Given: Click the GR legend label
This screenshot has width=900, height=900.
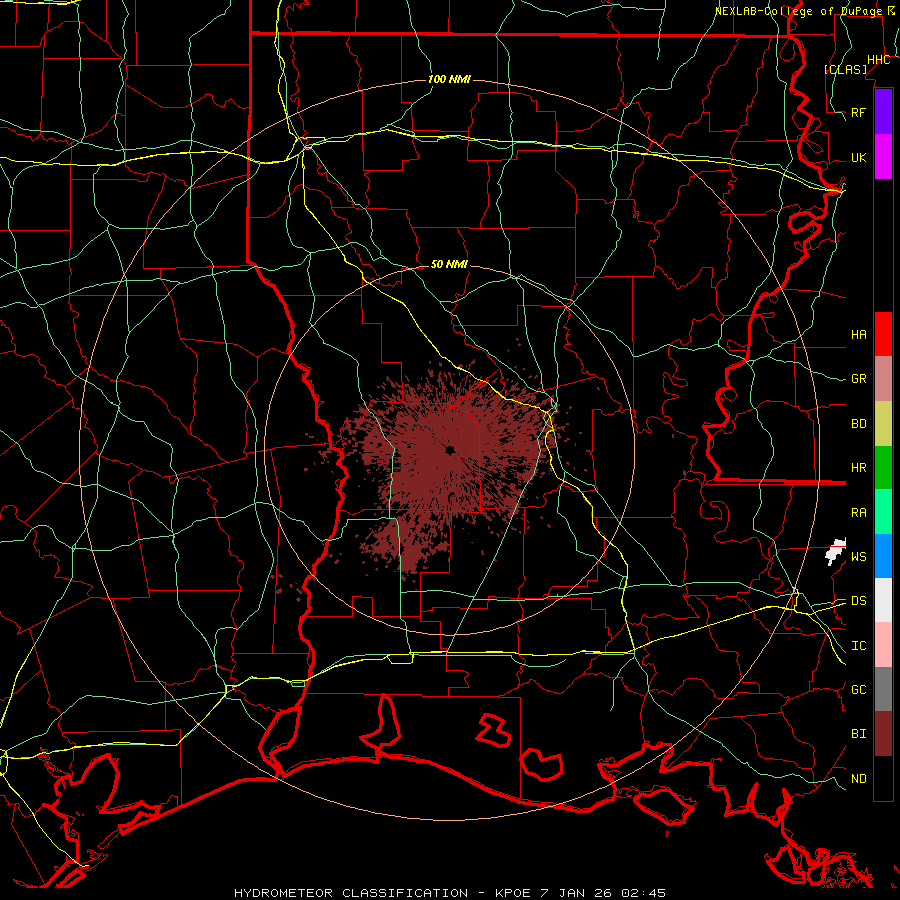Looking at the screenshot, I should 859,379.
